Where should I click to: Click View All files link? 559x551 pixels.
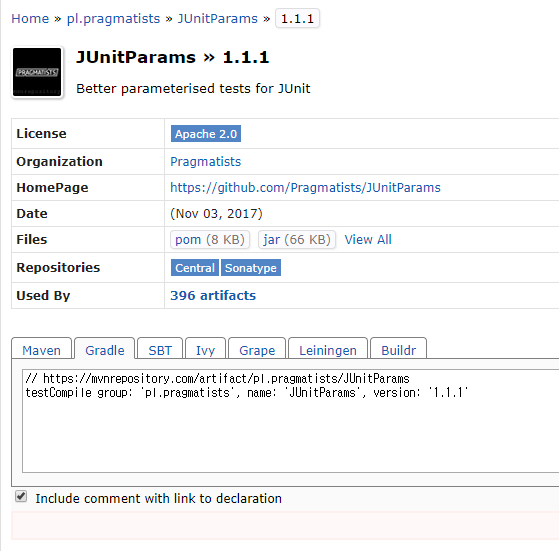point(368,240)
